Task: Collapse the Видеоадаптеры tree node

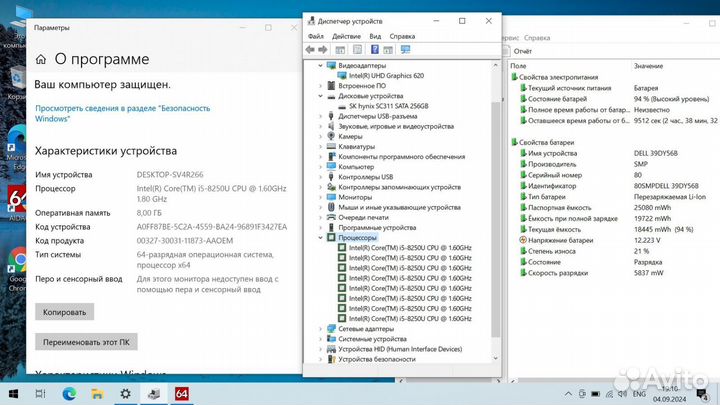Action: [321, 66]
